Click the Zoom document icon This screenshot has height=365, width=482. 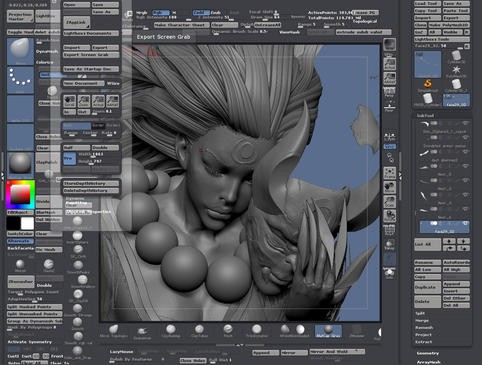[x=84, y=101]
